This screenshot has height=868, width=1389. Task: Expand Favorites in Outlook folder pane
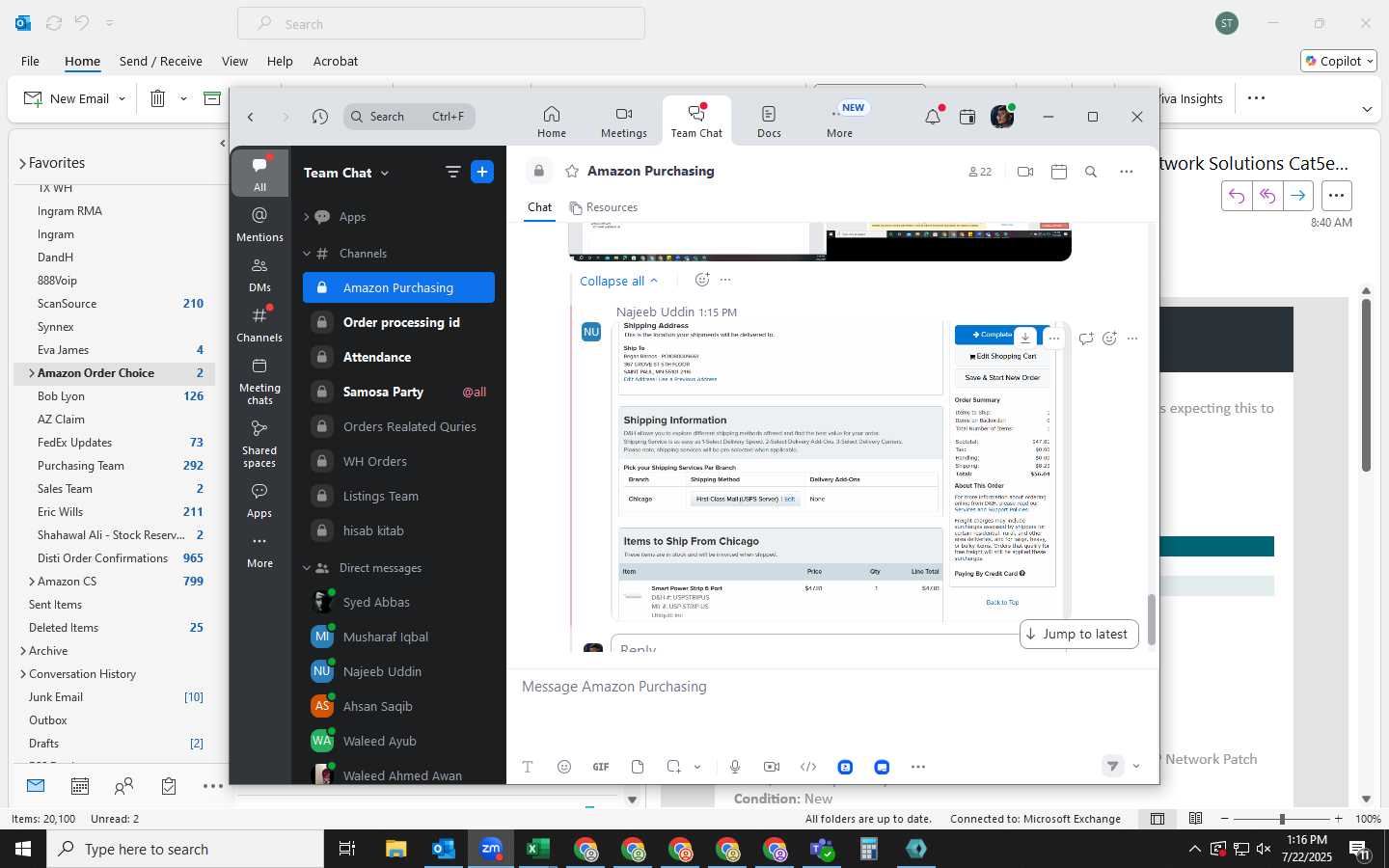point(22,164)
